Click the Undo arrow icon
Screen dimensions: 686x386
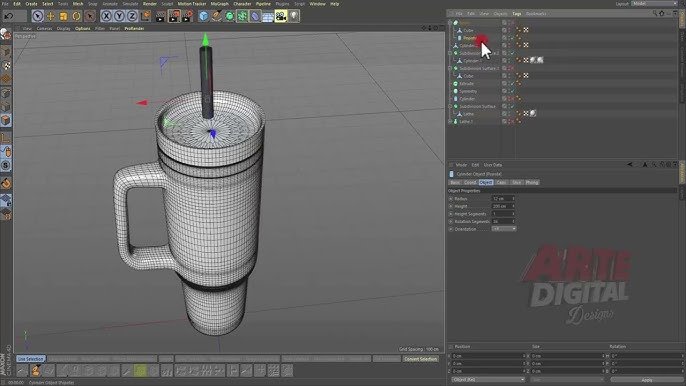coord(8,17)
